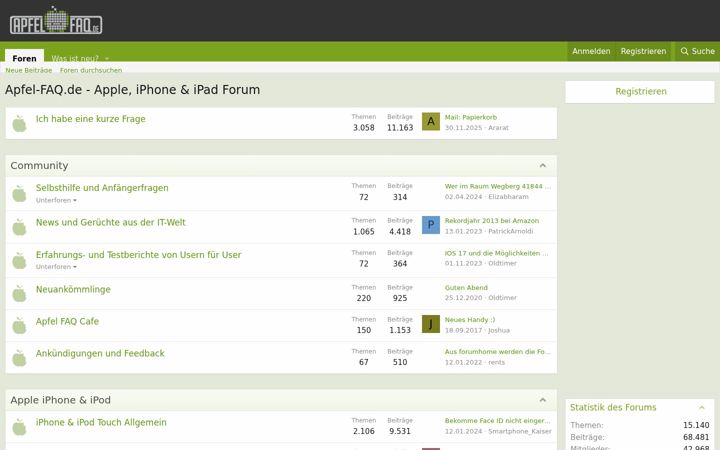Collapse the Apple iPhone & iPod category
This screenshot has height=450, width=720.
click(x=543, y=400)
